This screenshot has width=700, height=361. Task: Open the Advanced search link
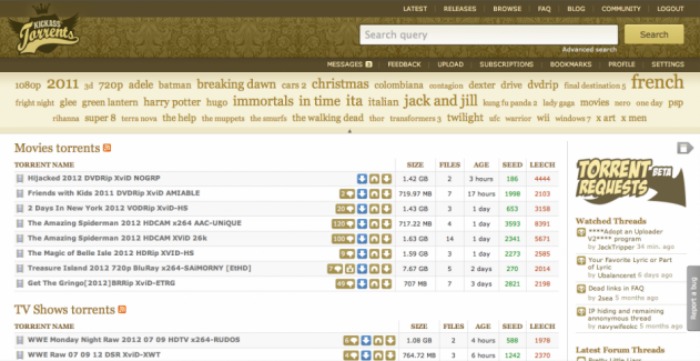[x=589, y=50]
